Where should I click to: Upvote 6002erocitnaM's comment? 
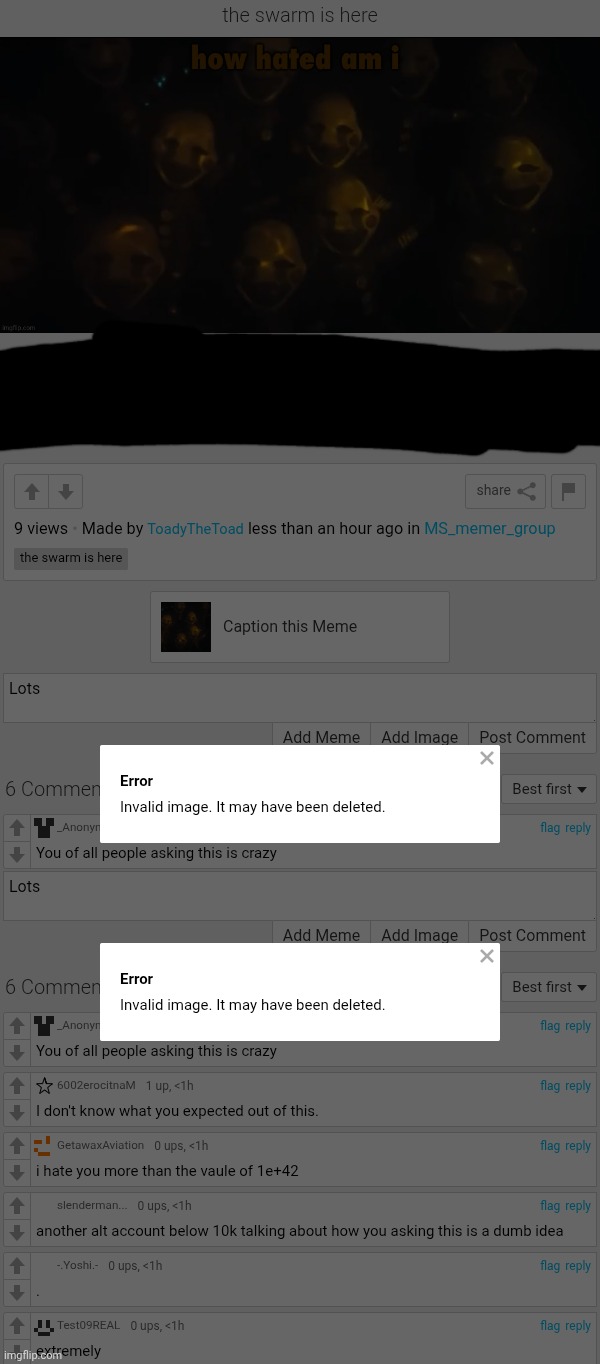(17, 1086)
